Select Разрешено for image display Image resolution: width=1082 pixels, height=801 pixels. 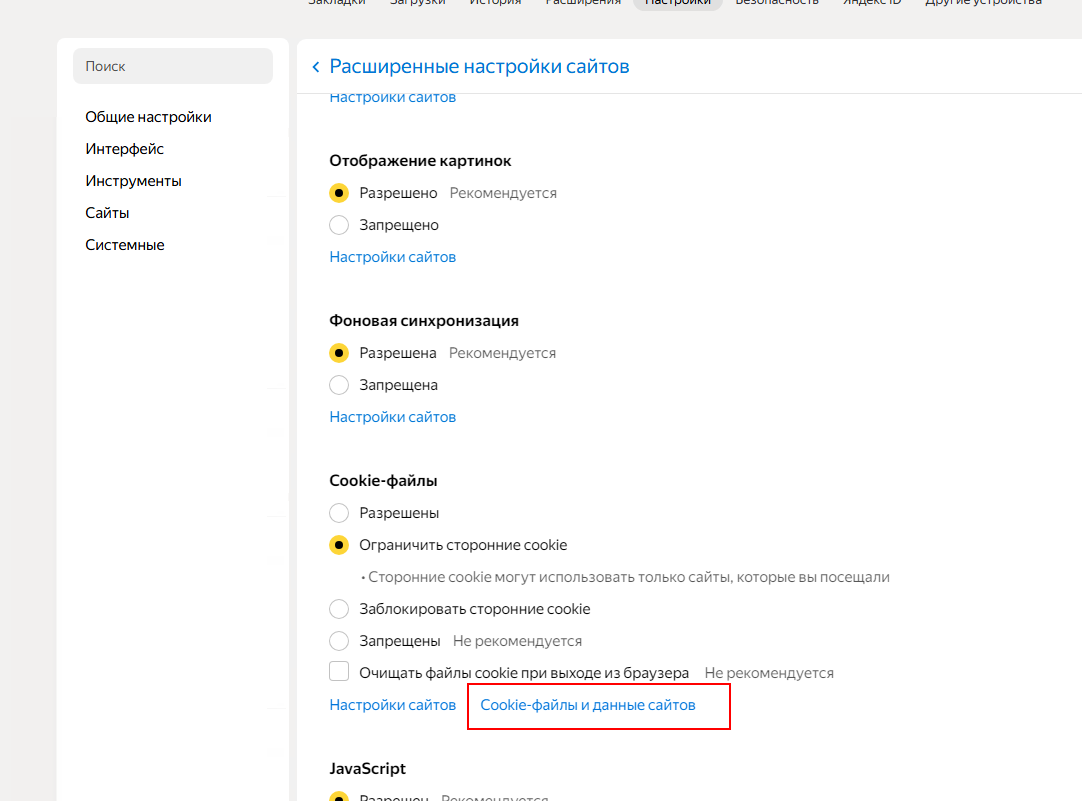[339, 193]
